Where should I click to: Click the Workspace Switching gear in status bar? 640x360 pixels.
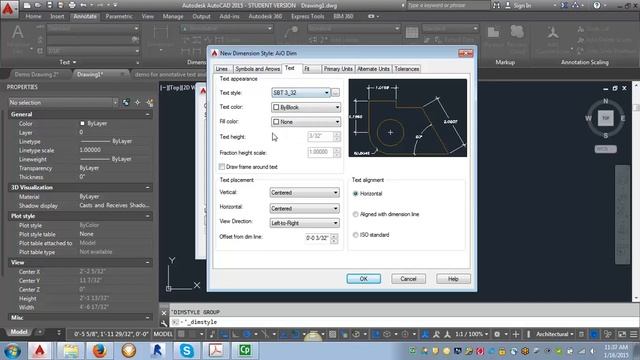point(497,334)
